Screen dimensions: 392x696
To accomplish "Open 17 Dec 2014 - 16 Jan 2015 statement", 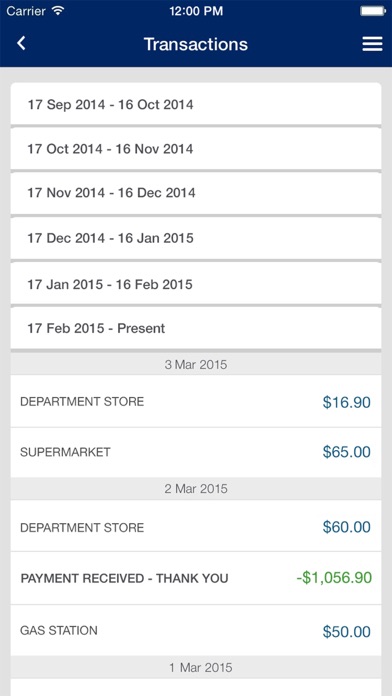I will coord(196,238).
